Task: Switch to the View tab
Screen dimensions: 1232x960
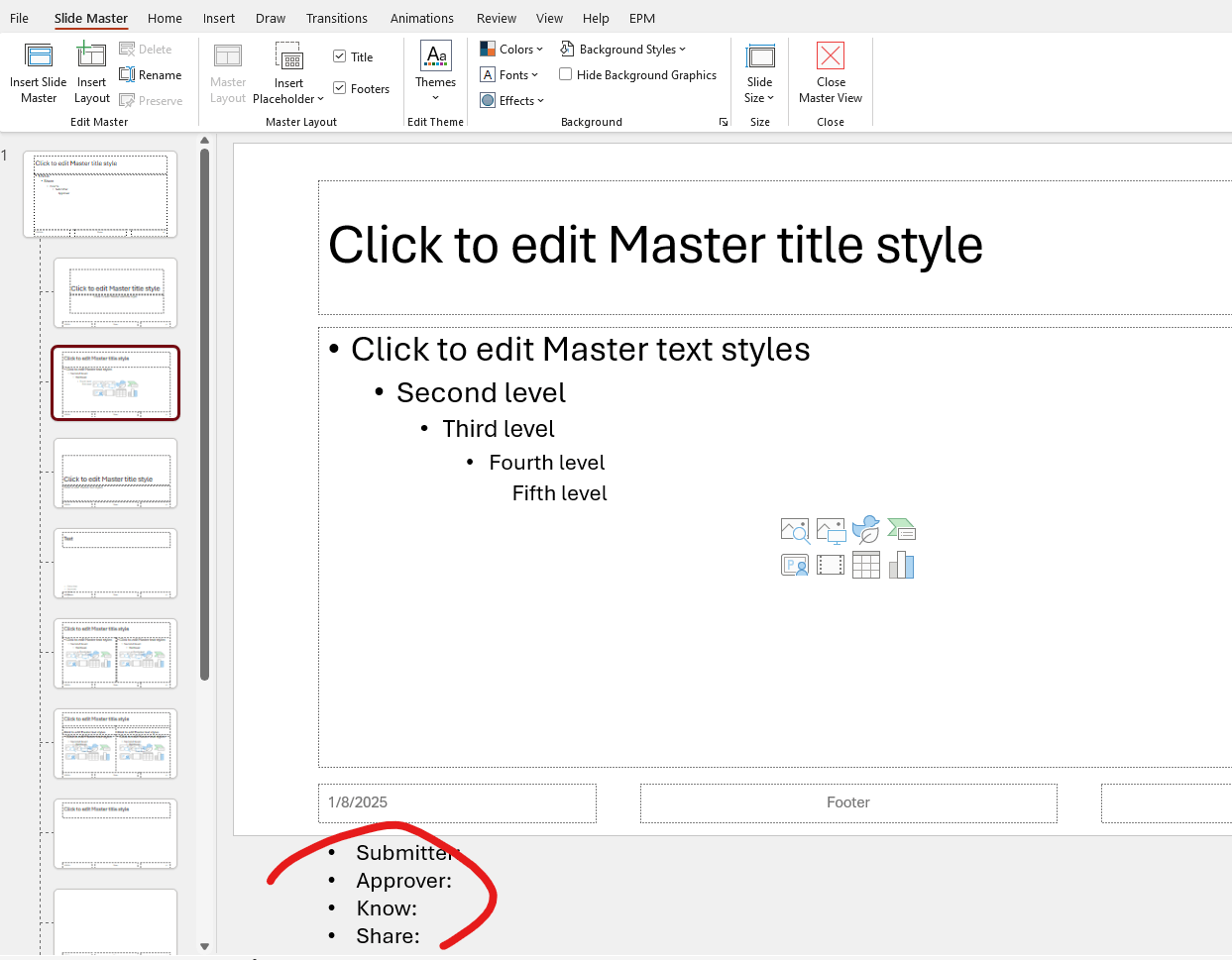Action: pyautogui.click(x=549, y=18)
